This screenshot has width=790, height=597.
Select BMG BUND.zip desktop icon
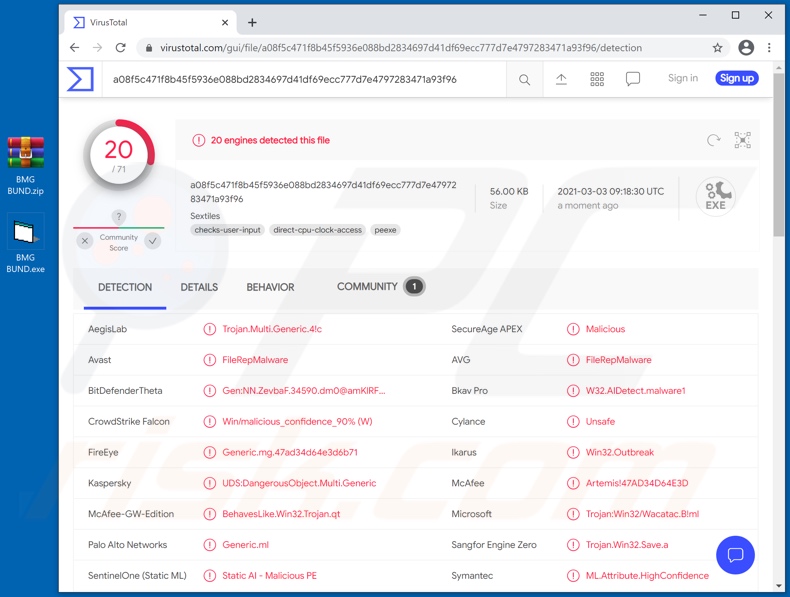[x=25, y=166]
